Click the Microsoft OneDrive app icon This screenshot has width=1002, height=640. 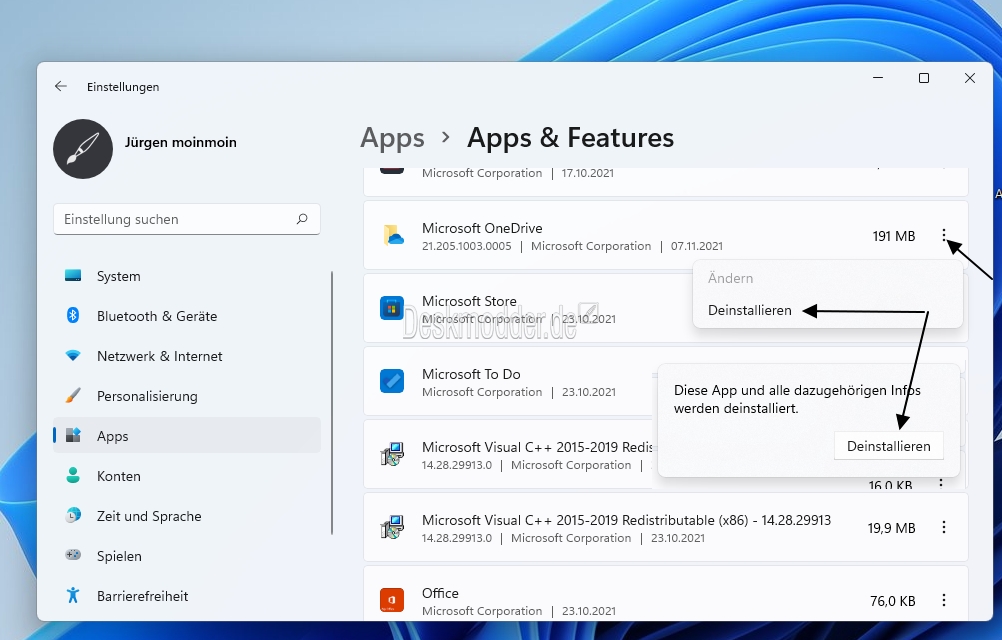pyautogui.click(x=393, y=236)
